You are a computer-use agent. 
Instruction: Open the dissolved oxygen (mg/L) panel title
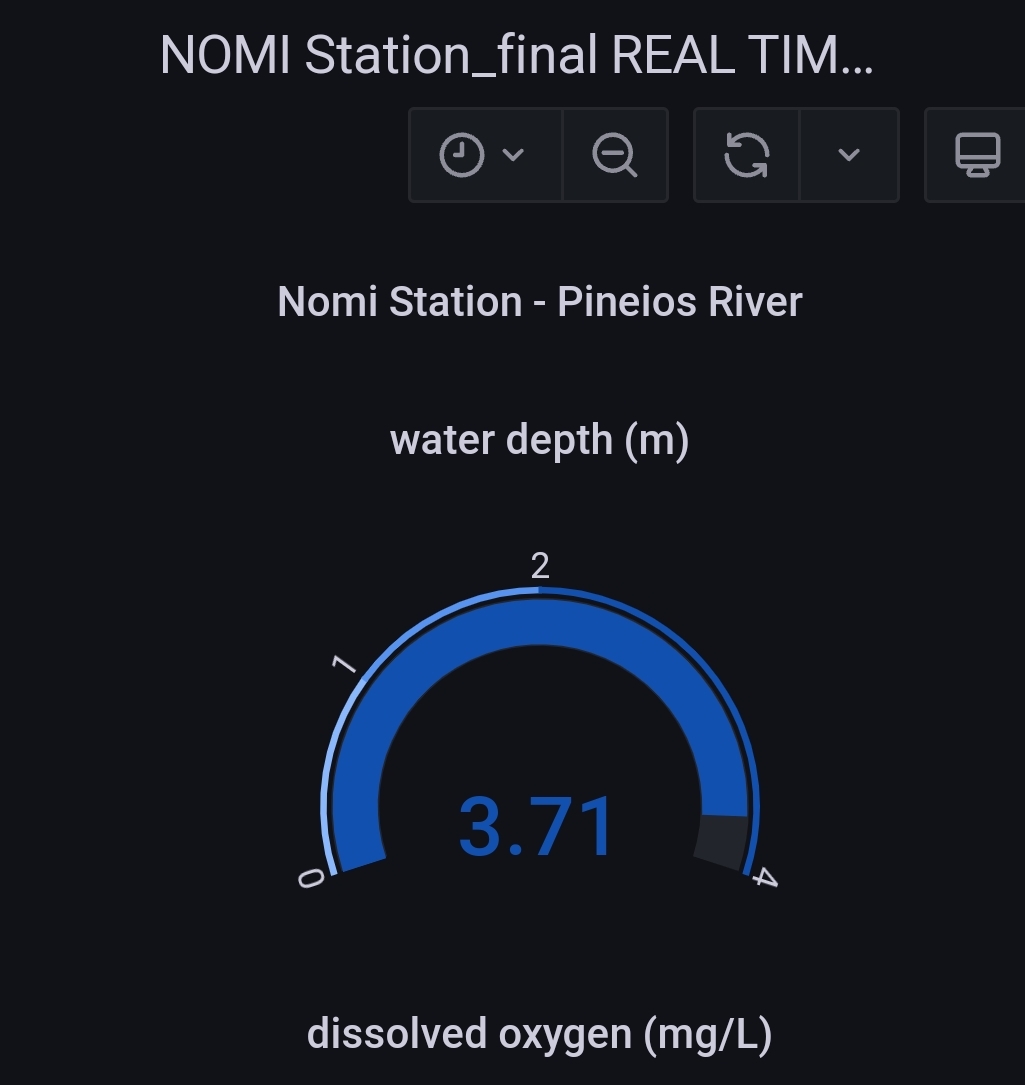[x=539, y=1033]
